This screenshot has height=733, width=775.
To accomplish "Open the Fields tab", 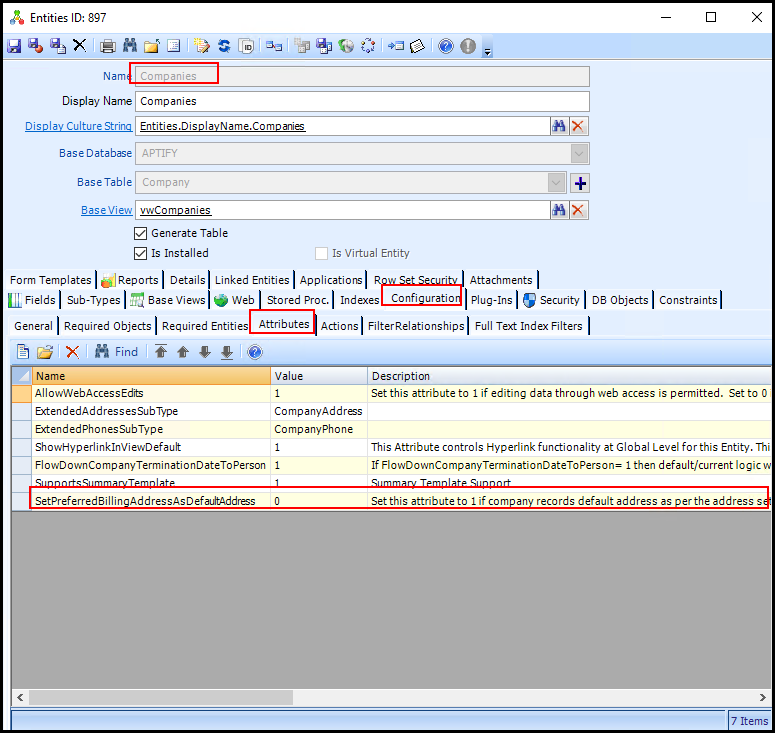I will click(x=33, y=300).
